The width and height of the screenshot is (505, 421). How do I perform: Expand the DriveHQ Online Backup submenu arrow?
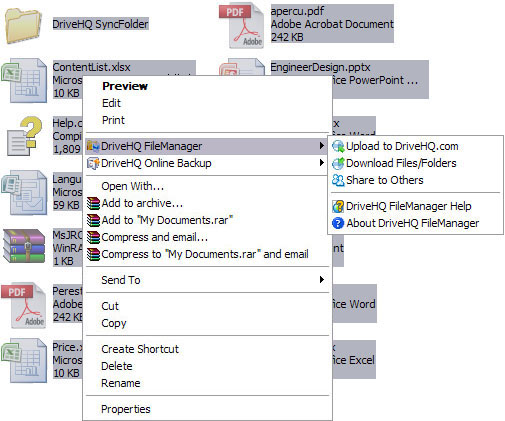coord(321,163)
